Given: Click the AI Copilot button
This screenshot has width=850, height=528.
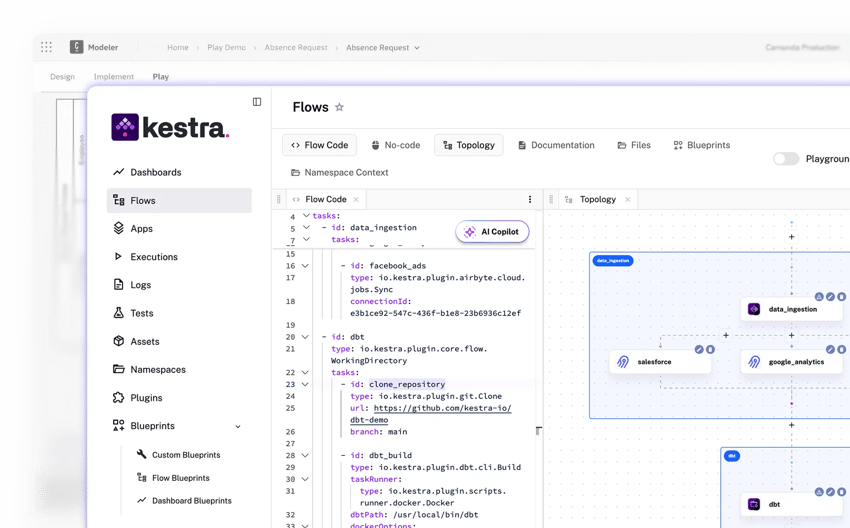Looking at the screenshot, I should pyautogui.click(x=492, y=232).
